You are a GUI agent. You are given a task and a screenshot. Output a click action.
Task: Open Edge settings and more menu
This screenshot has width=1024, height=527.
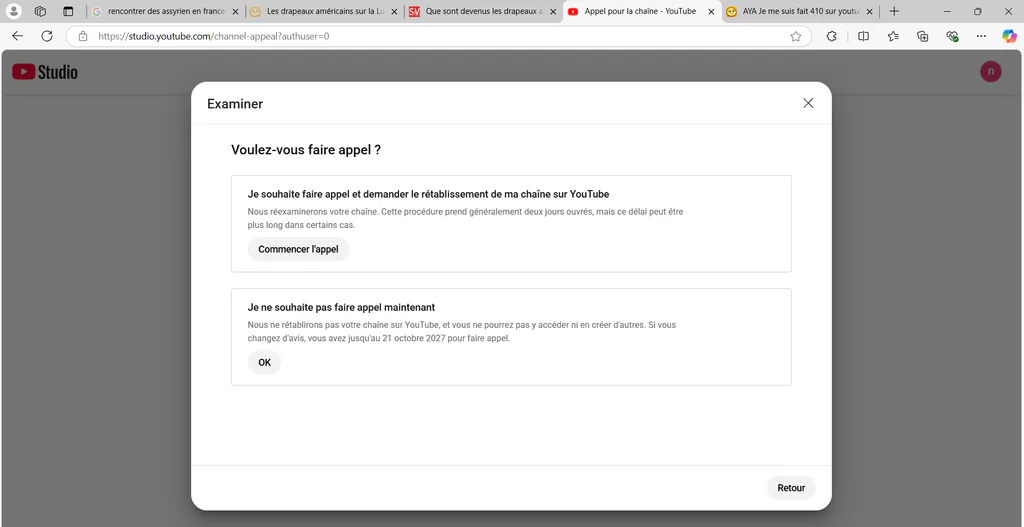(x=982, y=37)
